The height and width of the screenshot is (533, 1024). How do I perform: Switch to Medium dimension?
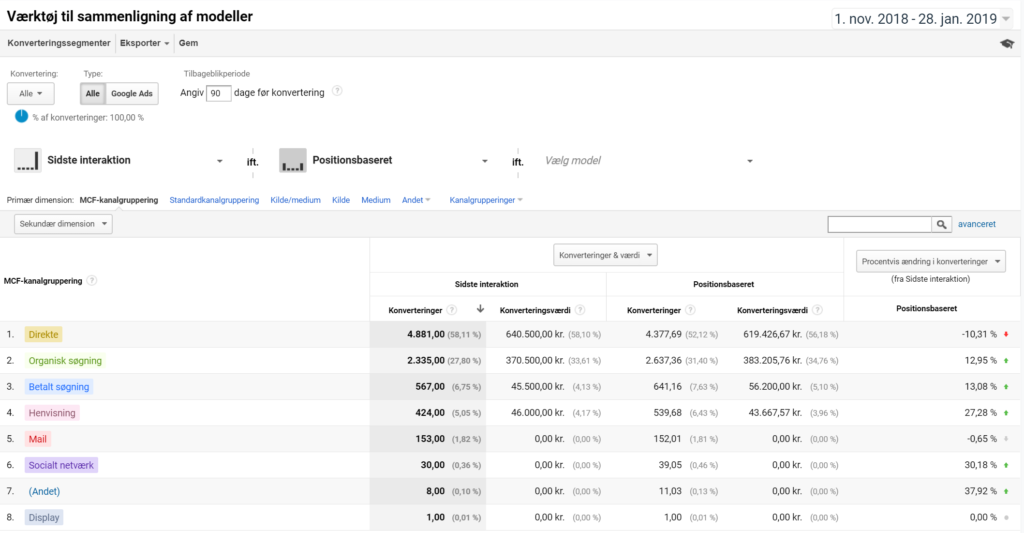point(376,200)
